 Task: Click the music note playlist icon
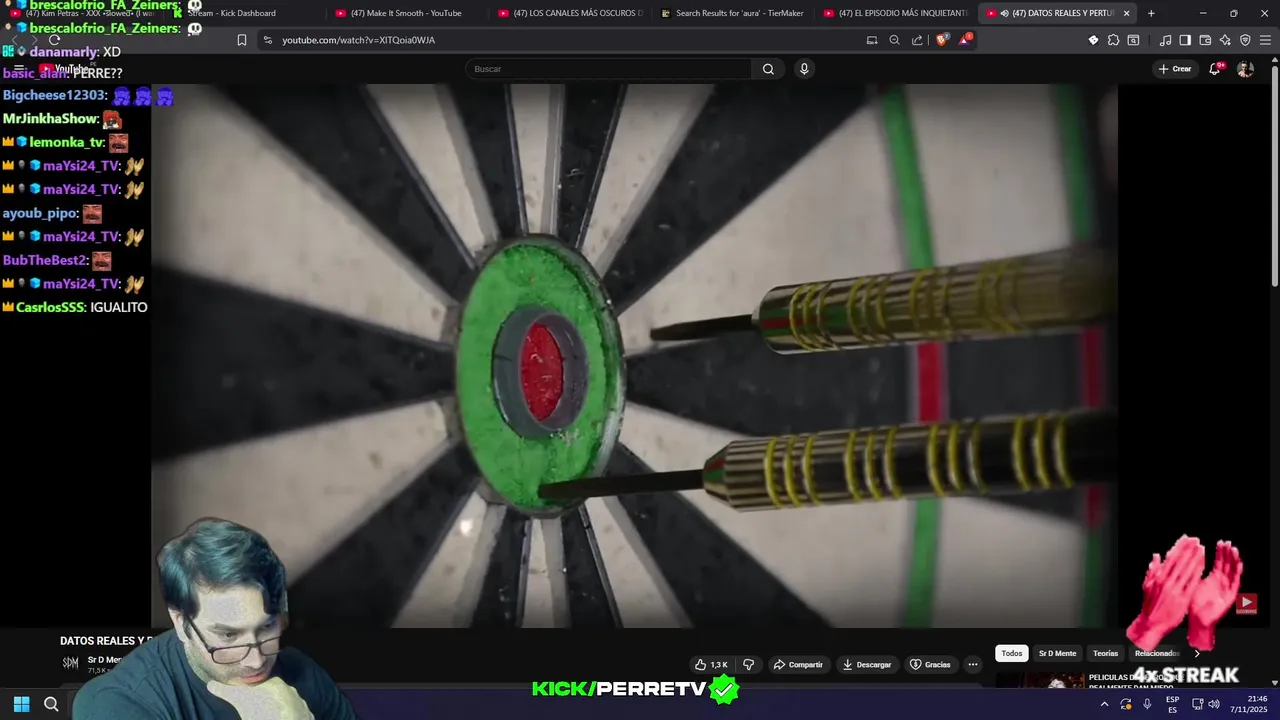tap(1165, 40)
